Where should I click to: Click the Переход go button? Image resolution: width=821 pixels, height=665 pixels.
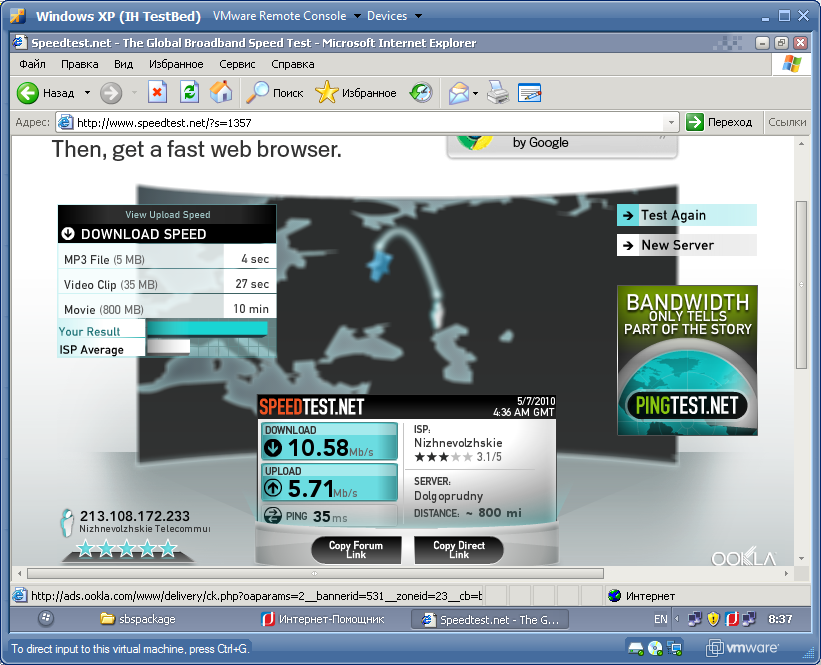click(x=718, y=122)
